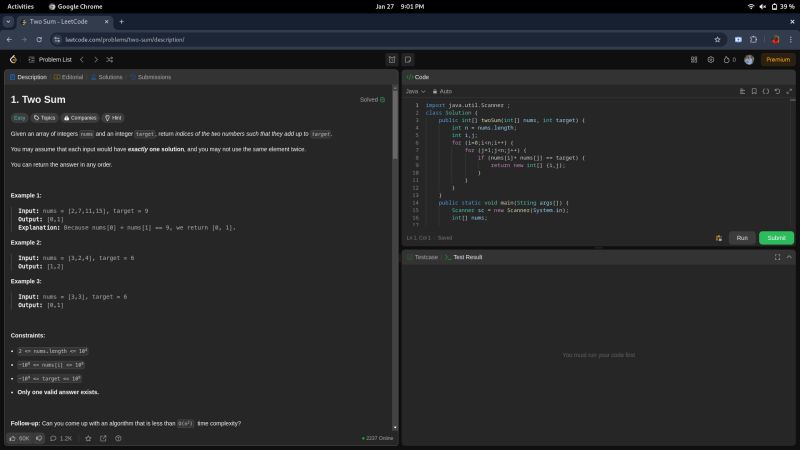Click the icon left of Run
The height and width of the screenshot is (450, 800).
click(x=719, y=238)
